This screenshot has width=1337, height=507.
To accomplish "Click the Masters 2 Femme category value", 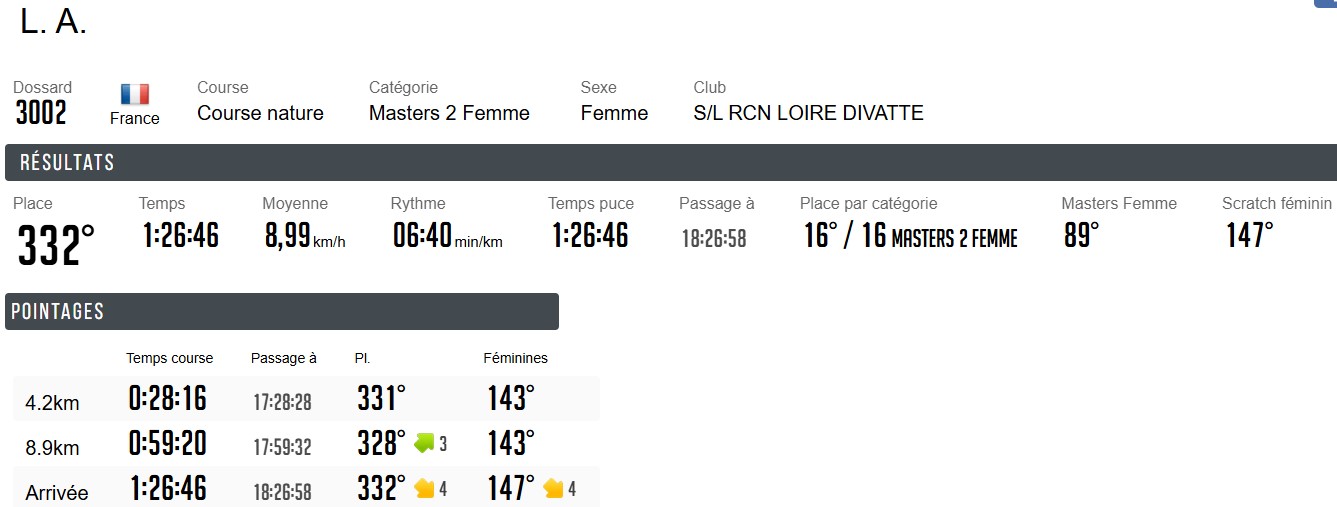I will [449, 113].
